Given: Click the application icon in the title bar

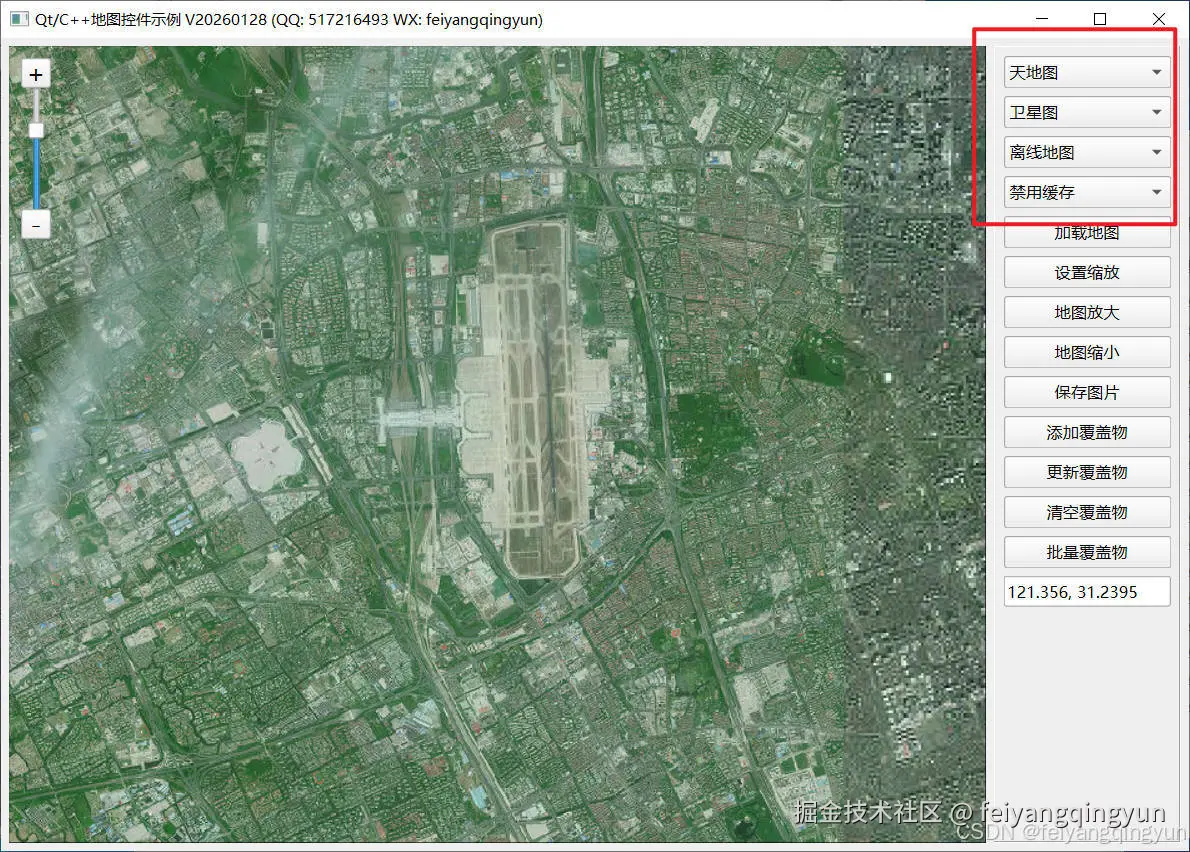Looking at the screenshot, I should (19, 20).
